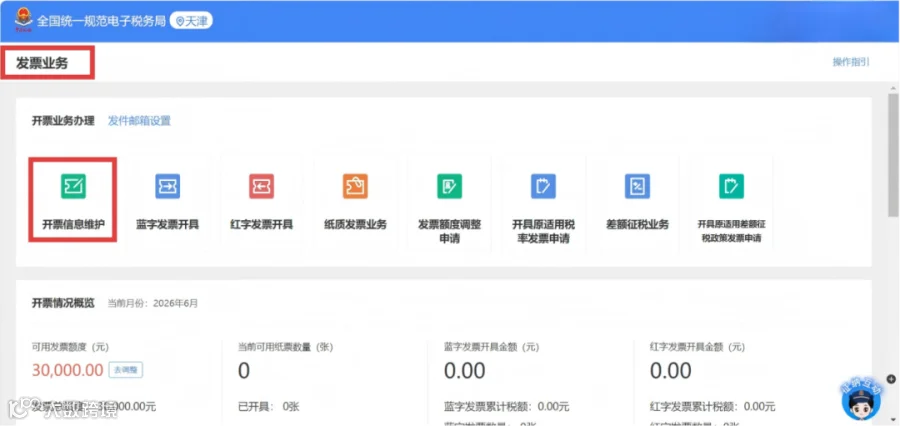900x426 pixels.
Task: Open 发票额度调整申请 icon
Action: click(x=449, y=187)
